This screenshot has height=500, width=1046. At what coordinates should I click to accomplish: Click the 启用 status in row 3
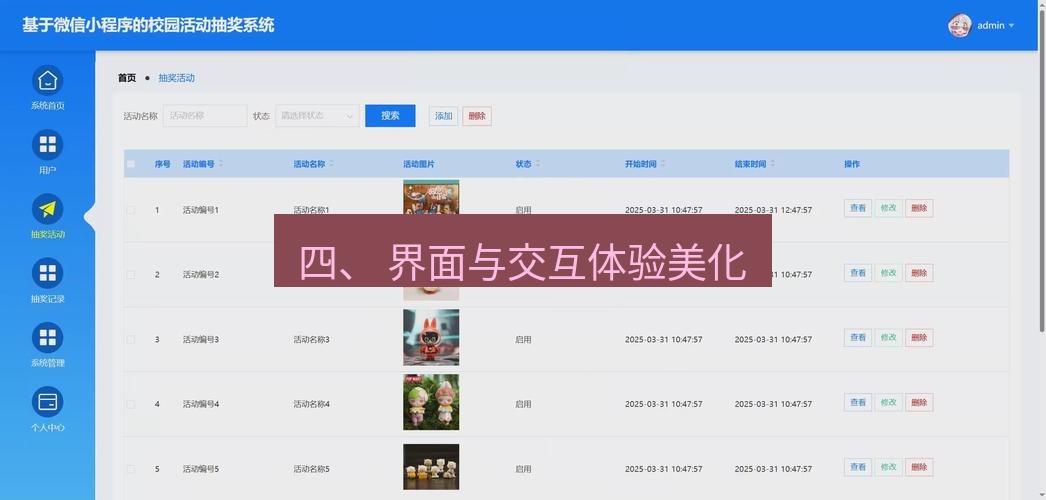click(523, 339)
